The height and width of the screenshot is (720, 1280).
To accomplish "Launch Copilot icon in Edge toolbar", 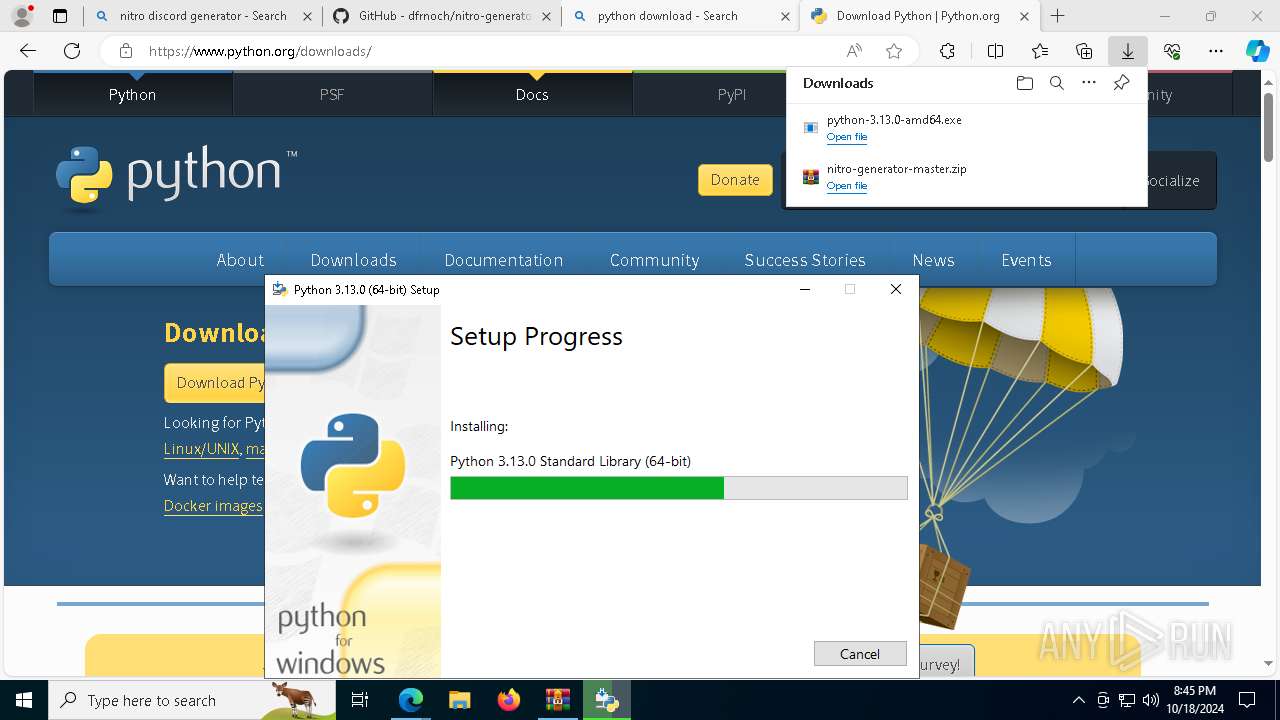I will [1258, 51].
